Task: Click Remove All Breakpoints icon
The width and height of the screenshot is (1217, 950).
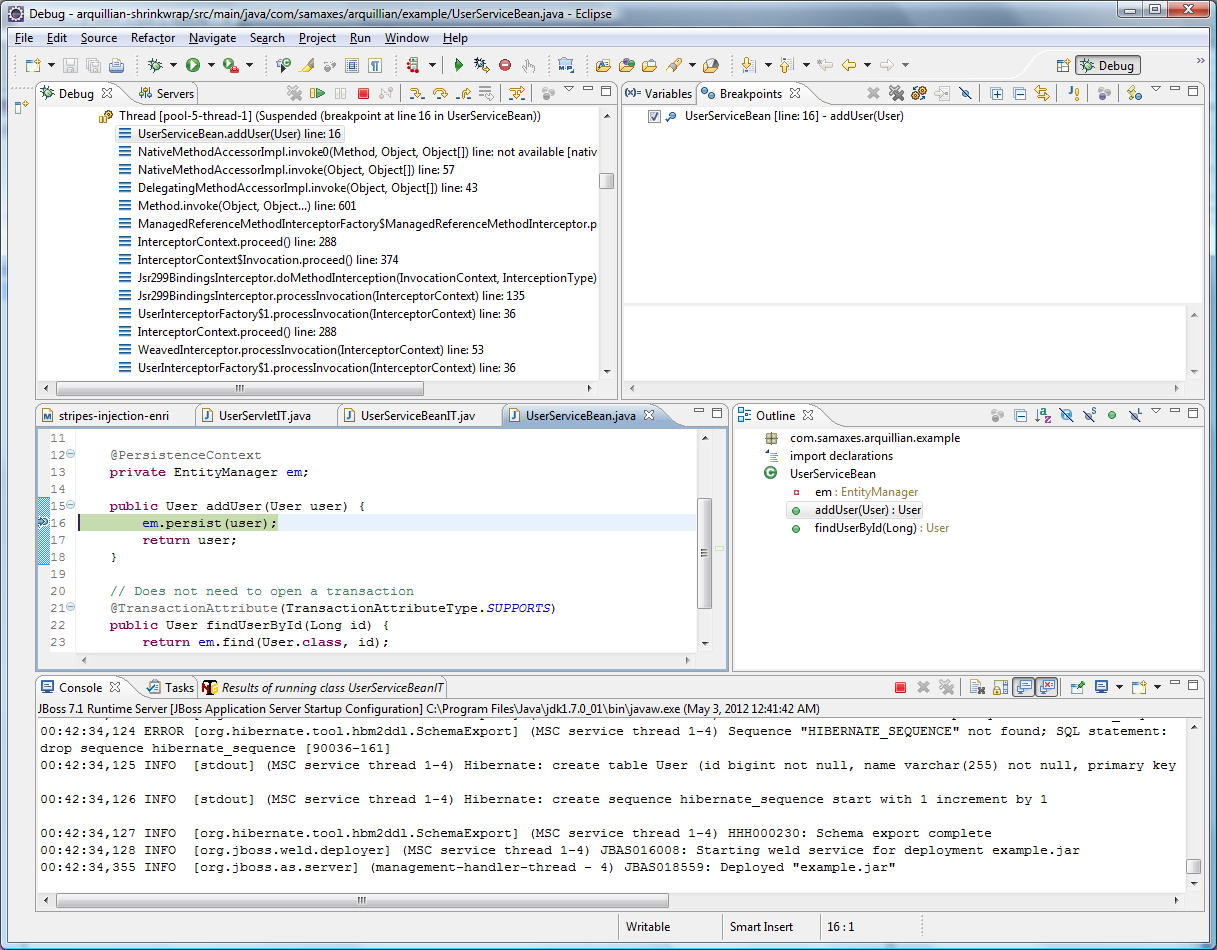Action: tap(896, 93)
